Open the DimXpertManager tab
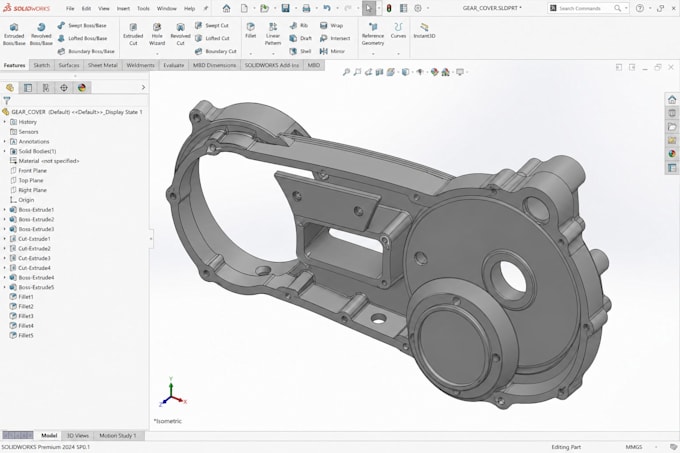680x453 pixels. [x=64, y=88]
